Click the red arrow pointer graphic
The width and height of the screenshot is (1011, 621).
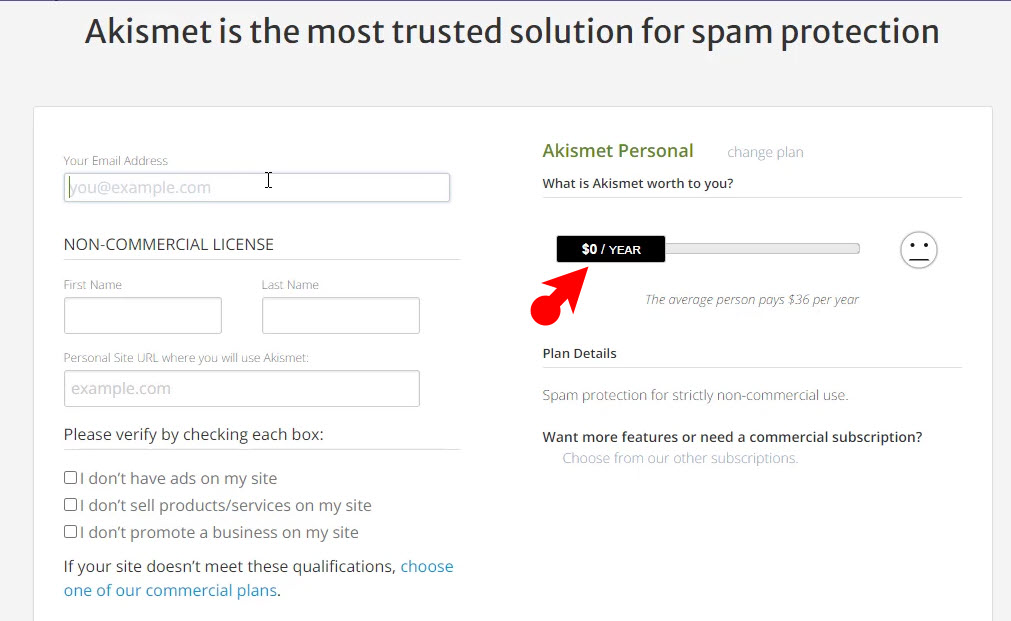559,295
